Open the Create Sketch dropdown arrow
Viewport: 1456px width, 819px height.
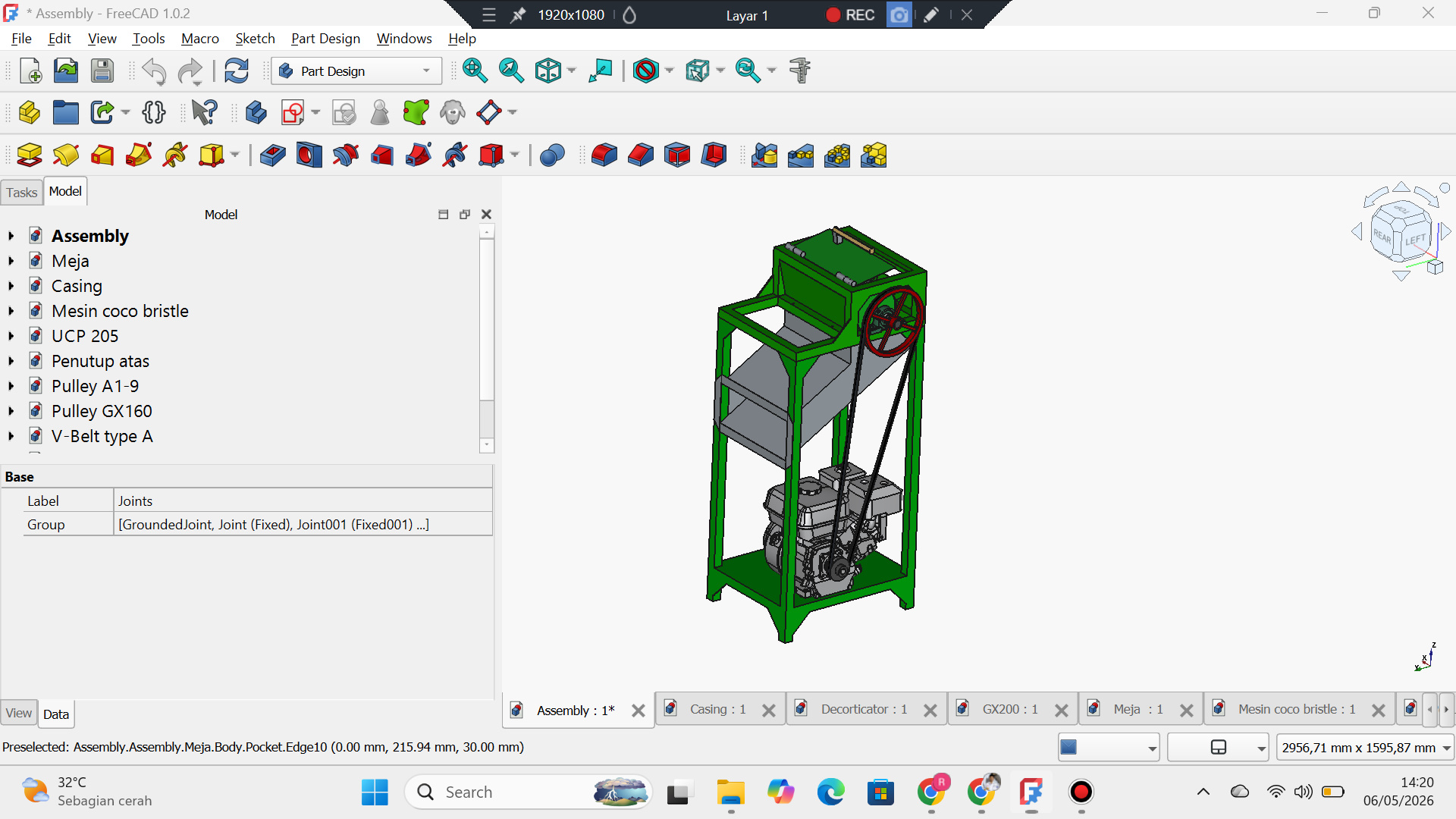click(x=315, y=112)
